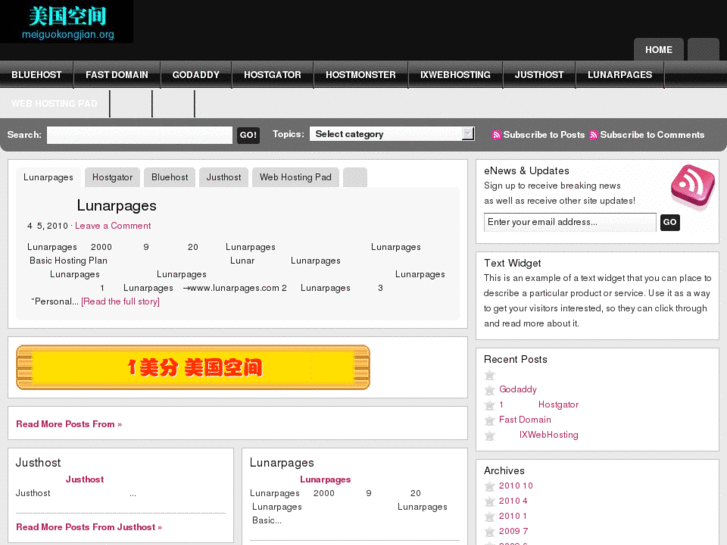Open the 2009 7 archive link
Image resolution: width=727 pixels, height=545 pixels.
513,531
